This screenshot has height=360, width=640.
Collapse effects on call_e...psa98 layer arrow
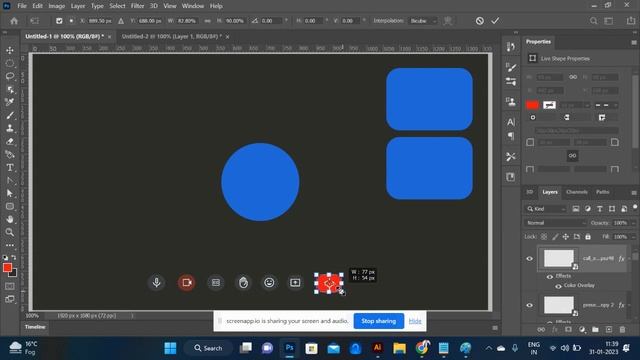click(x=630, y=259)
